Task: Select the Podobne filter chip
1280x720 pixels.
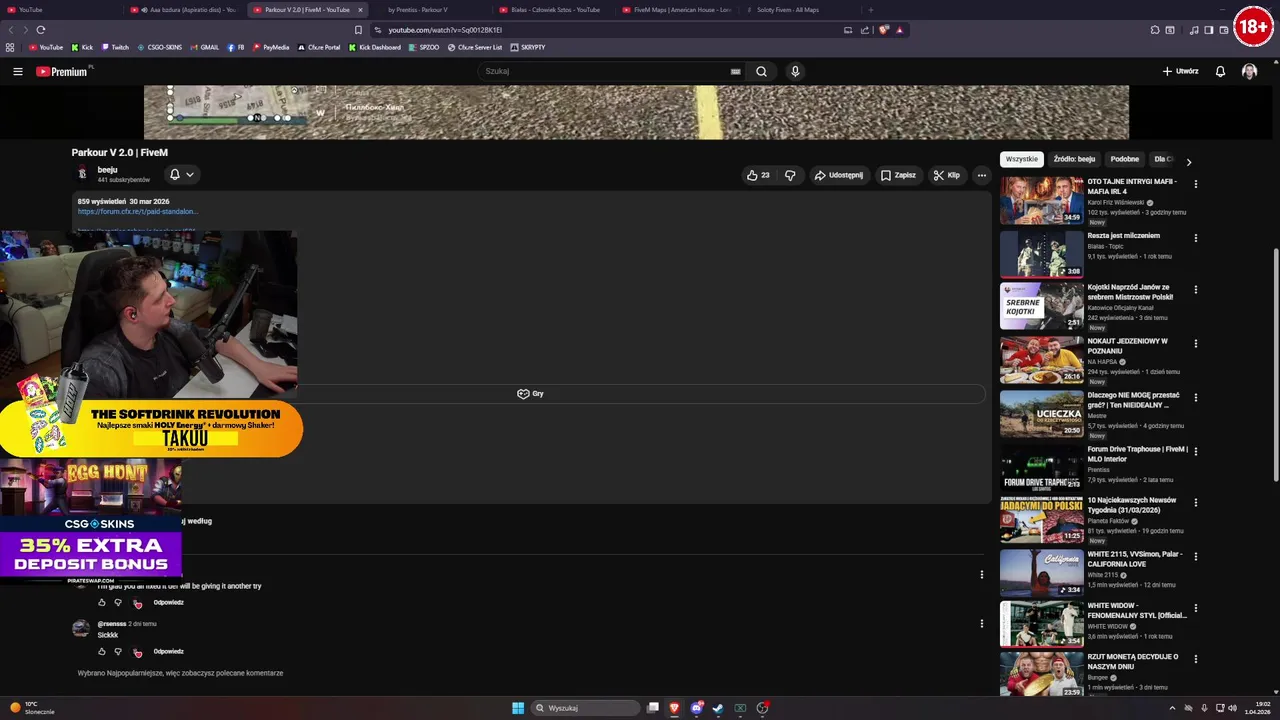Action: [x=1125, y=159]
